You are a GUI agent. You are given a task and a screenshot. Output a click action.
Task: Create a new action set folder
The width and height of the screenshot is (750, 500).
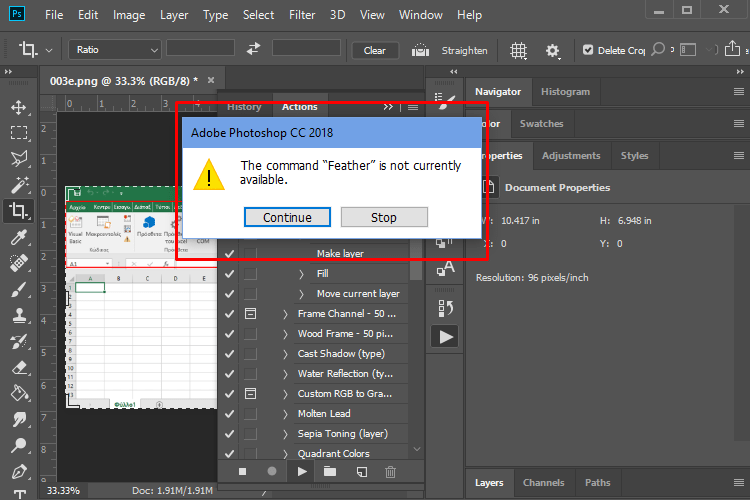coord(330,472)
